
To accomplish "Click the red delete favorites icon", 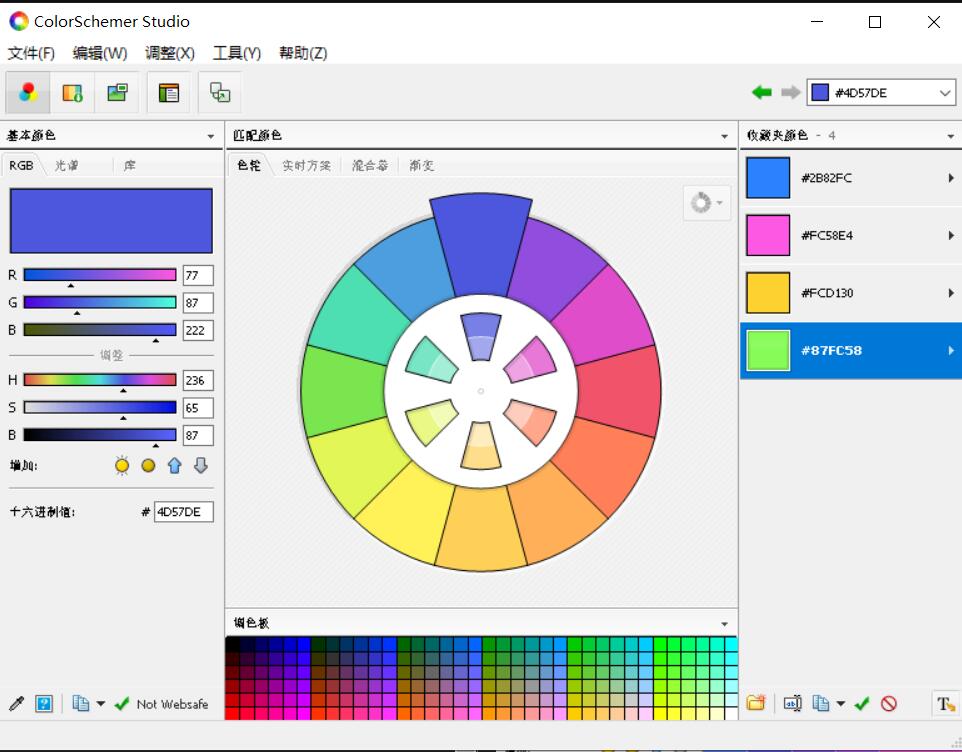I will click(888, 704).
